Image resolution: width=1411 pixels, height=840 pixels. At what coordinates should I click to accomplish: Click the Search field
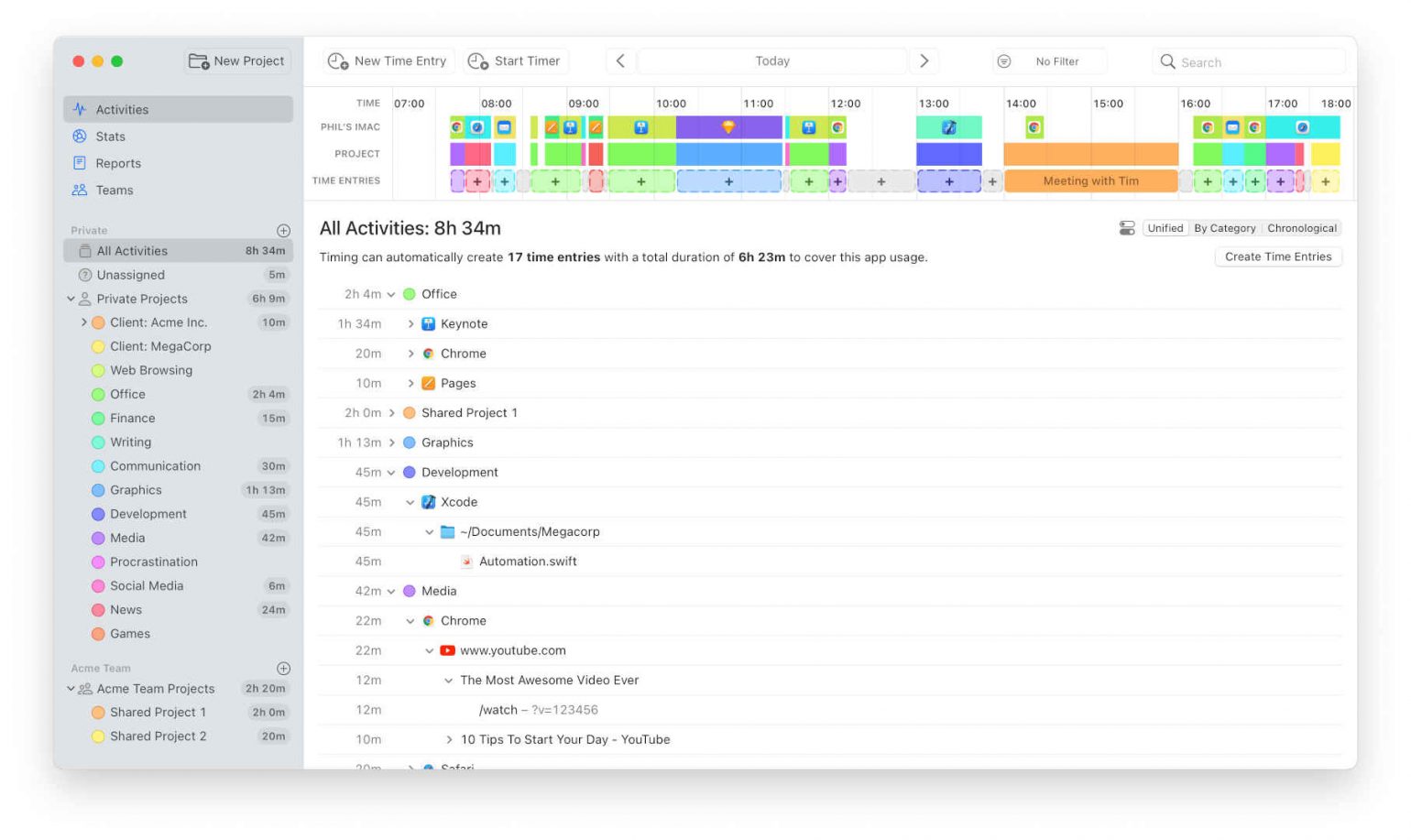pyautogui.click(x=1249, y=62)
